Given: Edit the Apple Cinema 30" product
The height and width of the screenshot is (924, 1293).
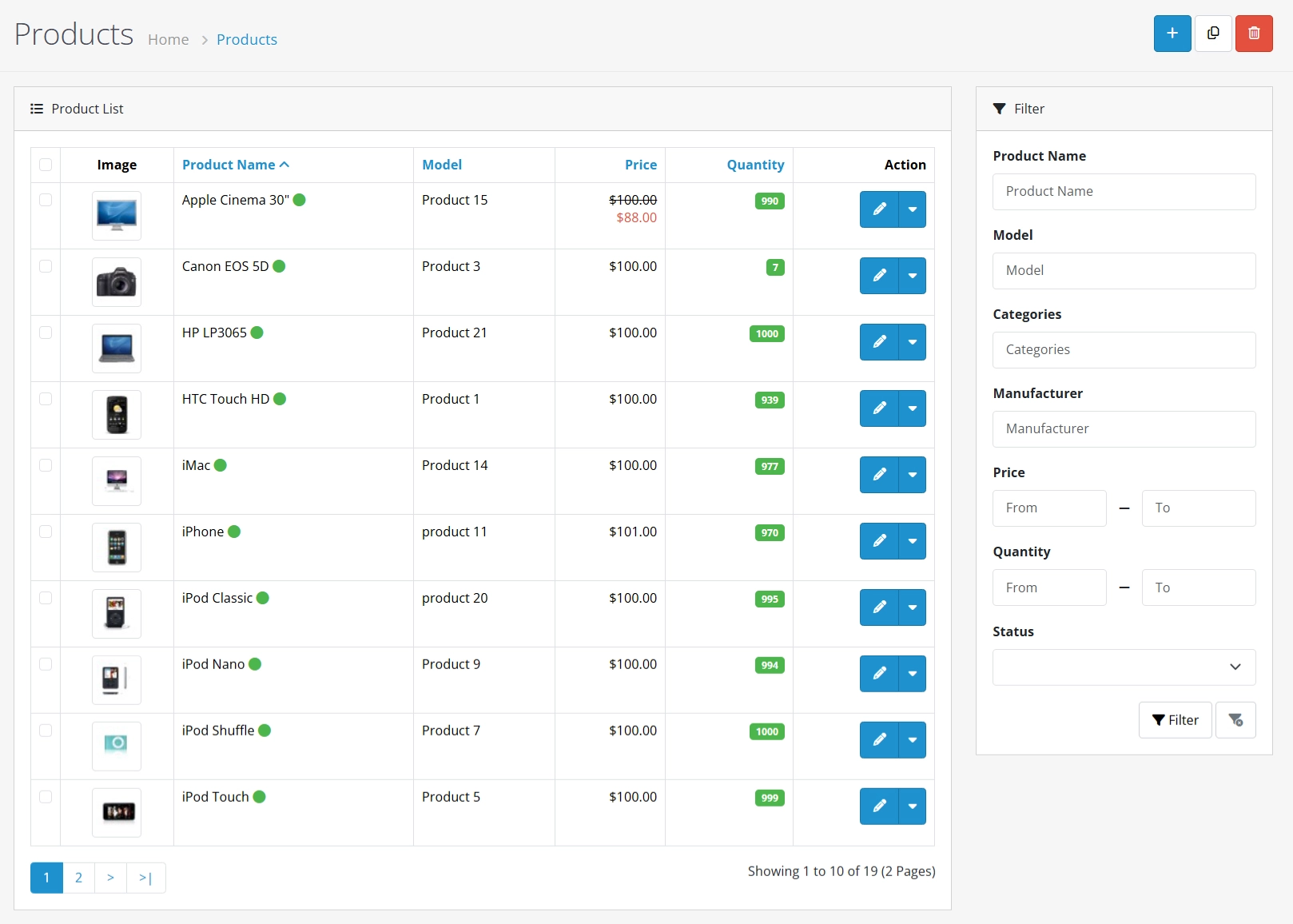Looking at the screenshot, I should [879, 209].
